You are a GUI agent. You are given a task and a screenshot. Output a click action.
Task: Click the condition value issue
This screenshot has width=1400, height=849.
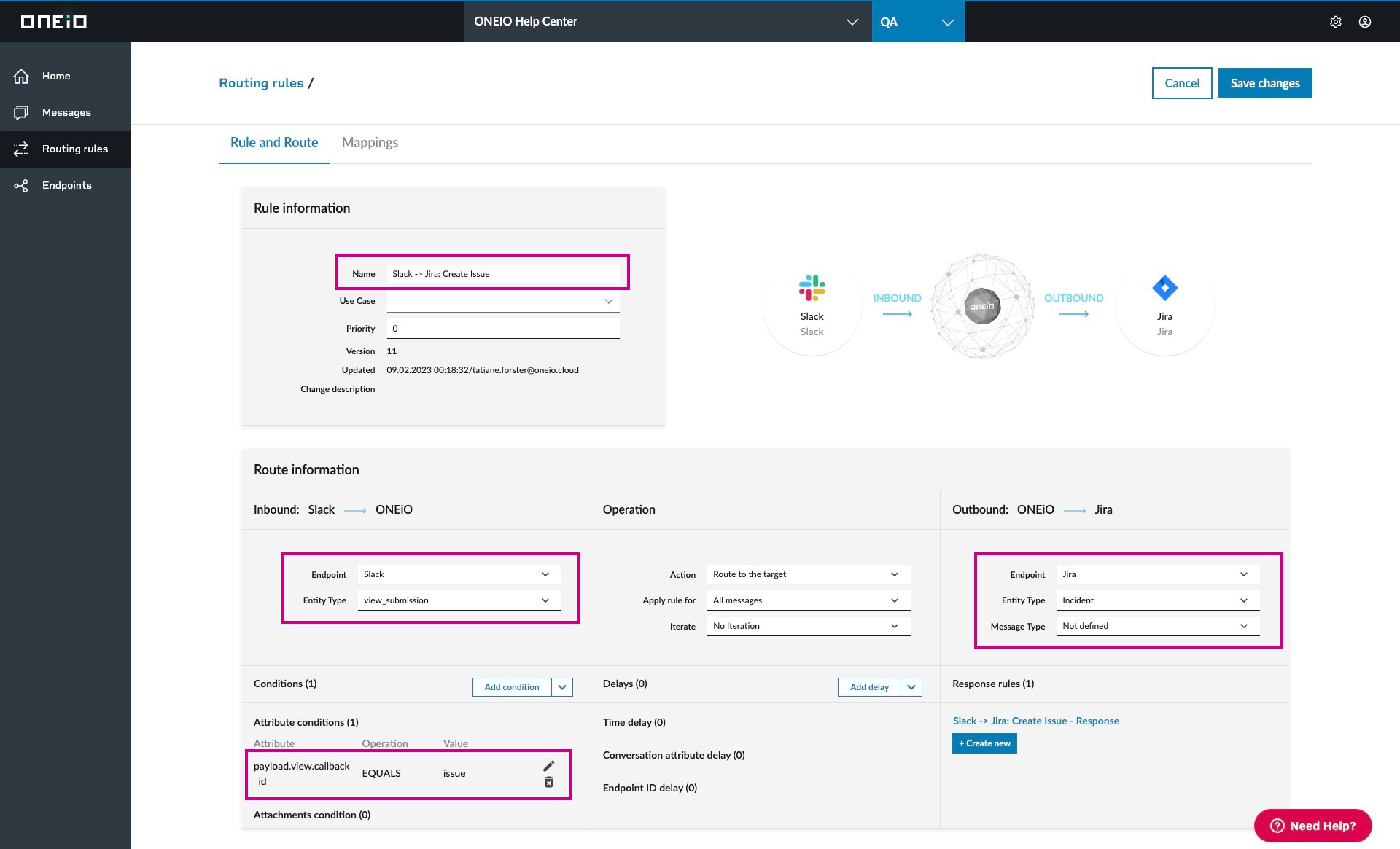454,773
